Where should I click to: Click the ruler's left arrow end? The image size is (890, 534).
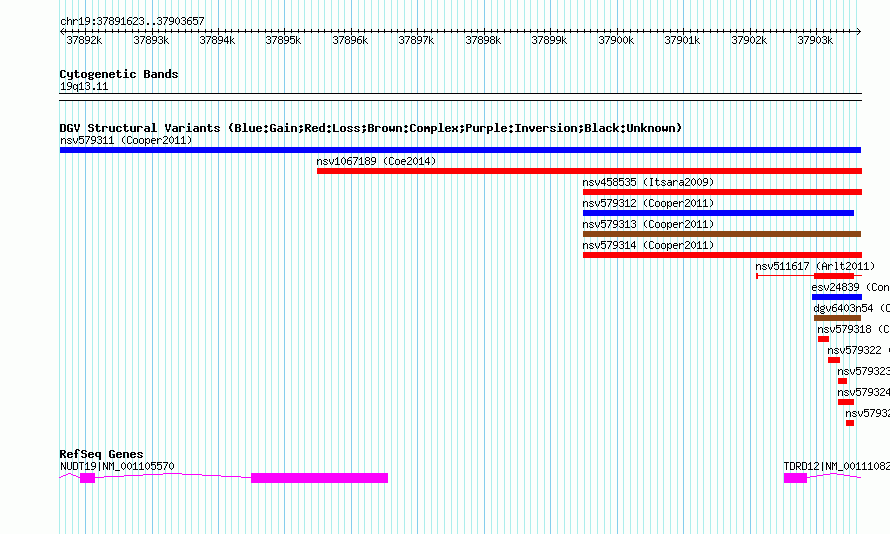click(62, 32)
